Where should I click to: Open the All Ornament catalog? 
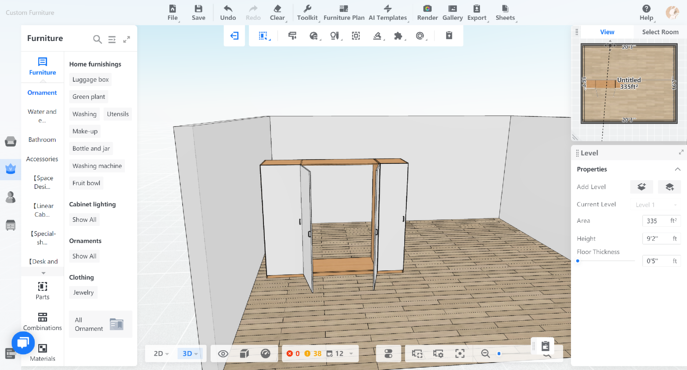100,324
